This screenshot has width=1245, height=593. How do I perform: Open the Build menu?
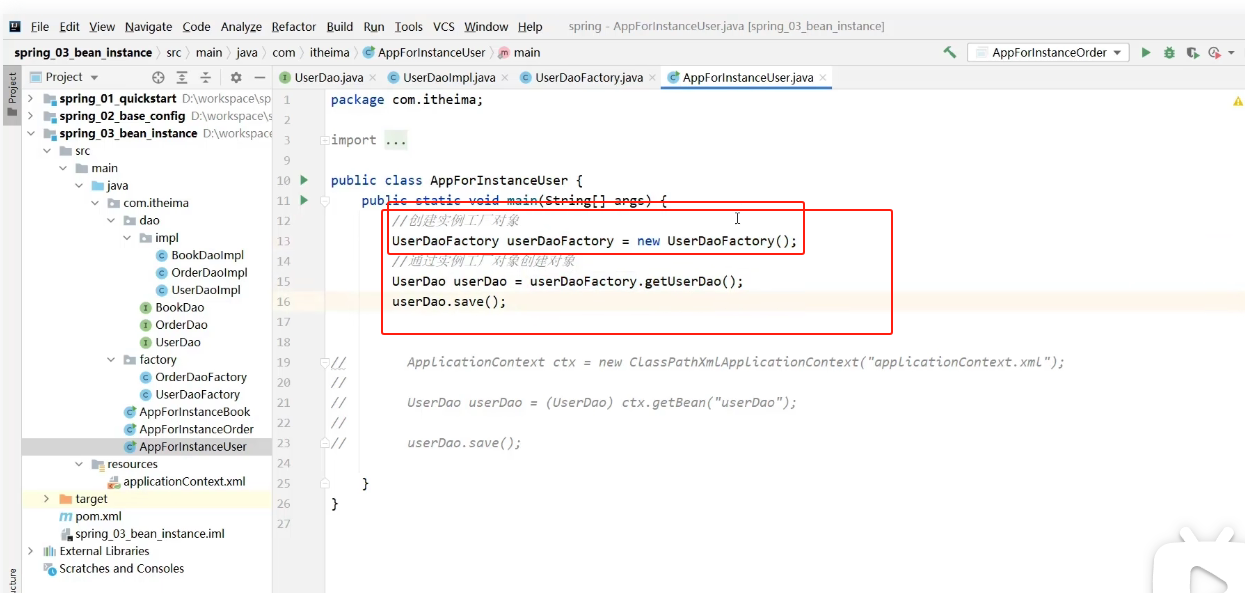340,27
